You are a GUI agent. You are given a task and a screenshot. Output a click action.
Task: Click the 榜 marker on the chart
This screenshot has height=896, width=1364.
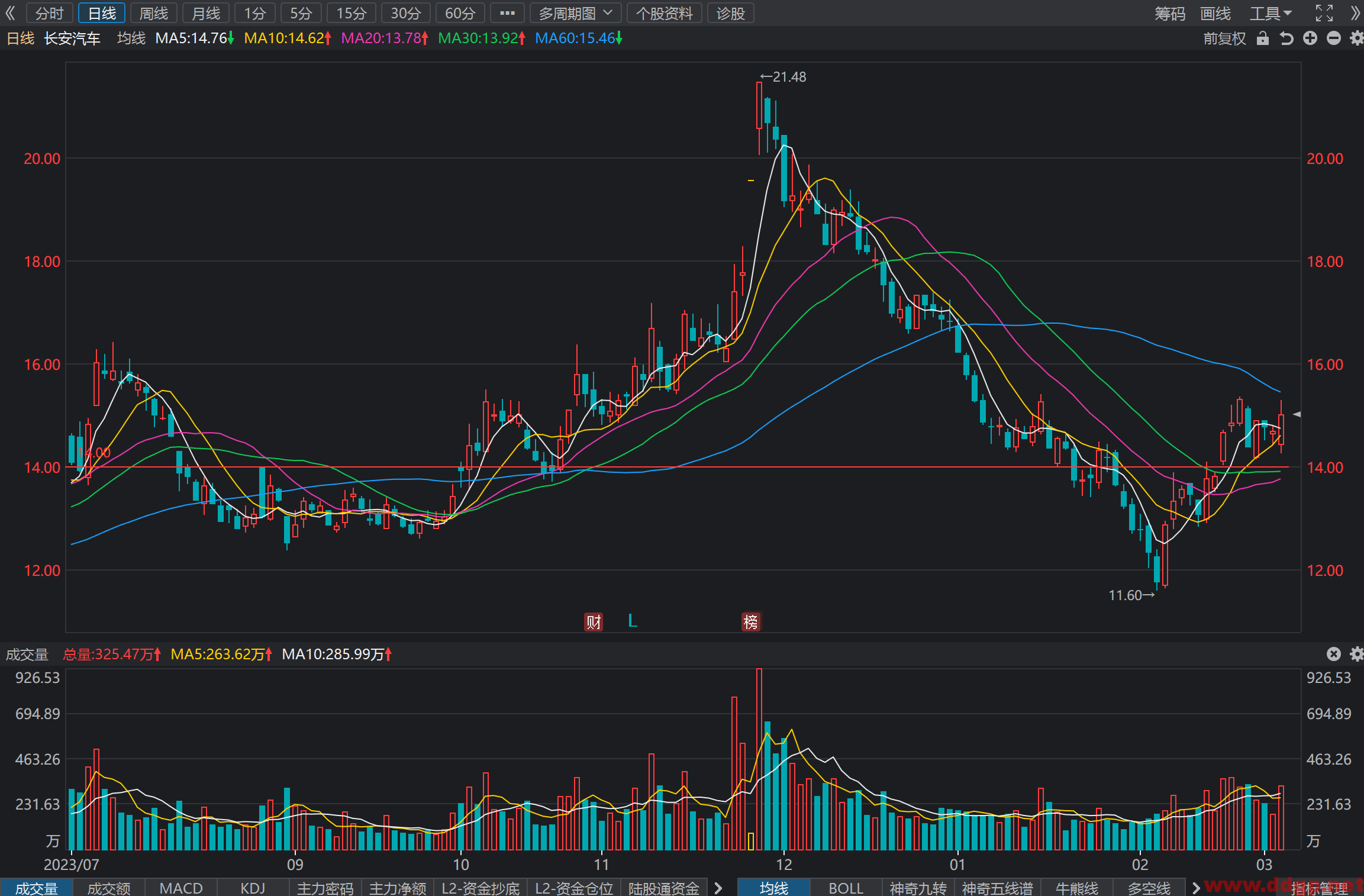pos(751,622)
